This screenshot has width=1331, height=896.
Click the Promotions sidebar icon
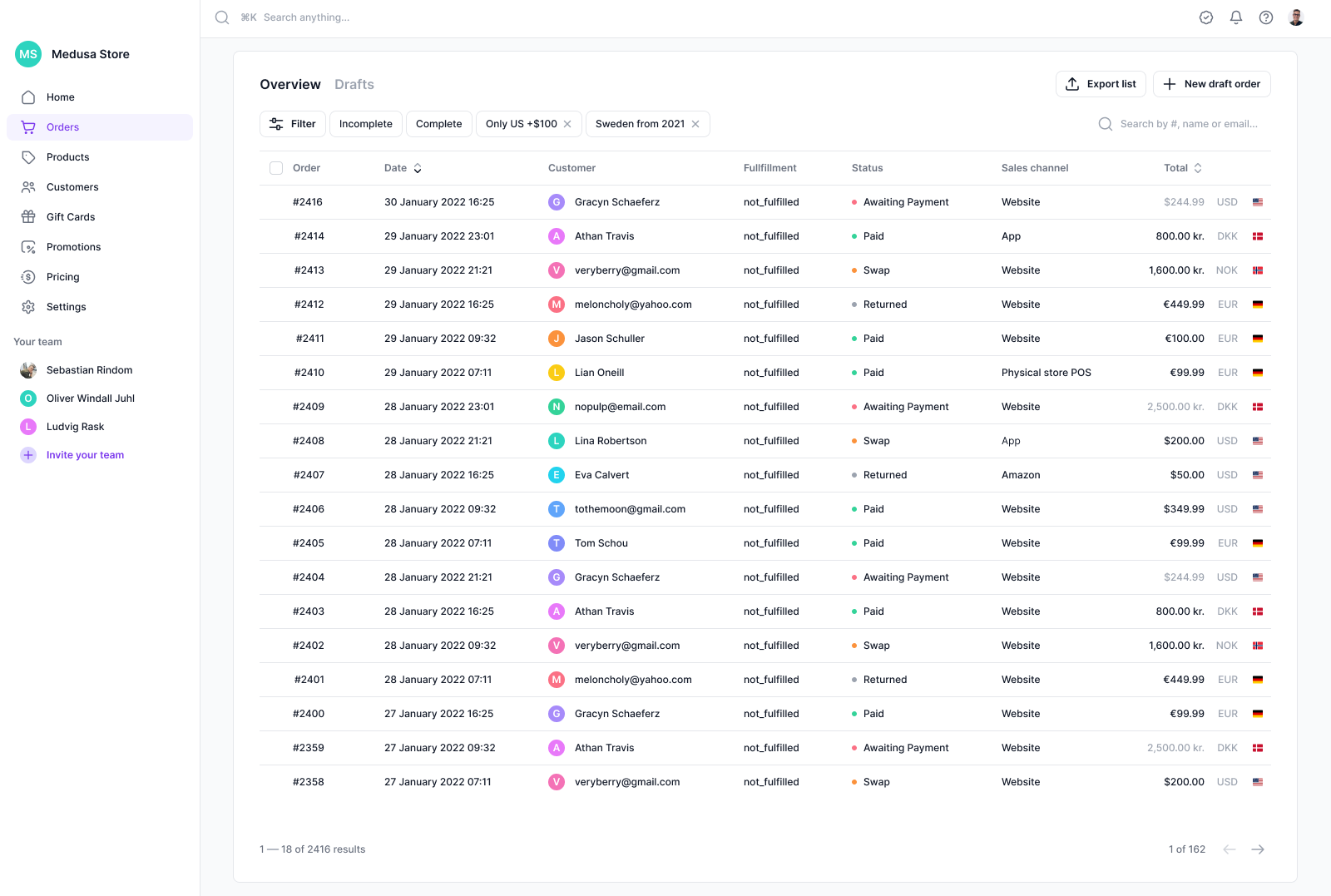pos(28,246)
